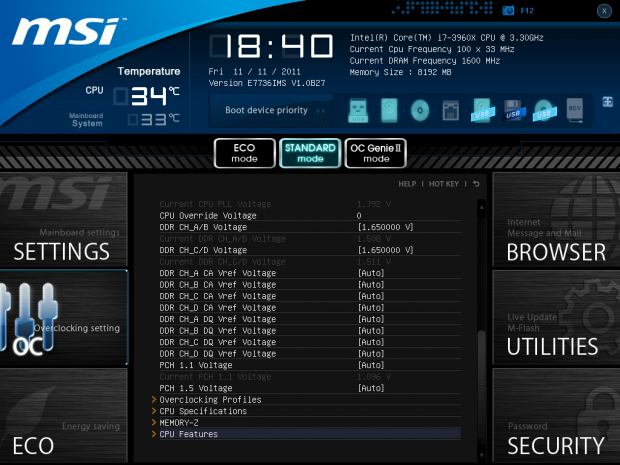Select the 'CPU Override Voltage' row label

pyautogui.click(x=208, y=215)
